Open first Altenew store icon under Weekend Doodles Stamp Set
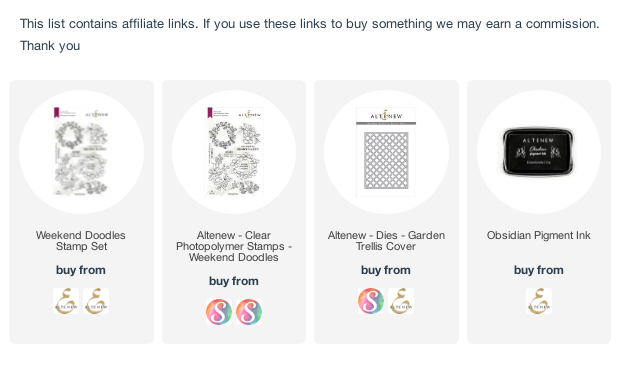 tap(66, 301)
